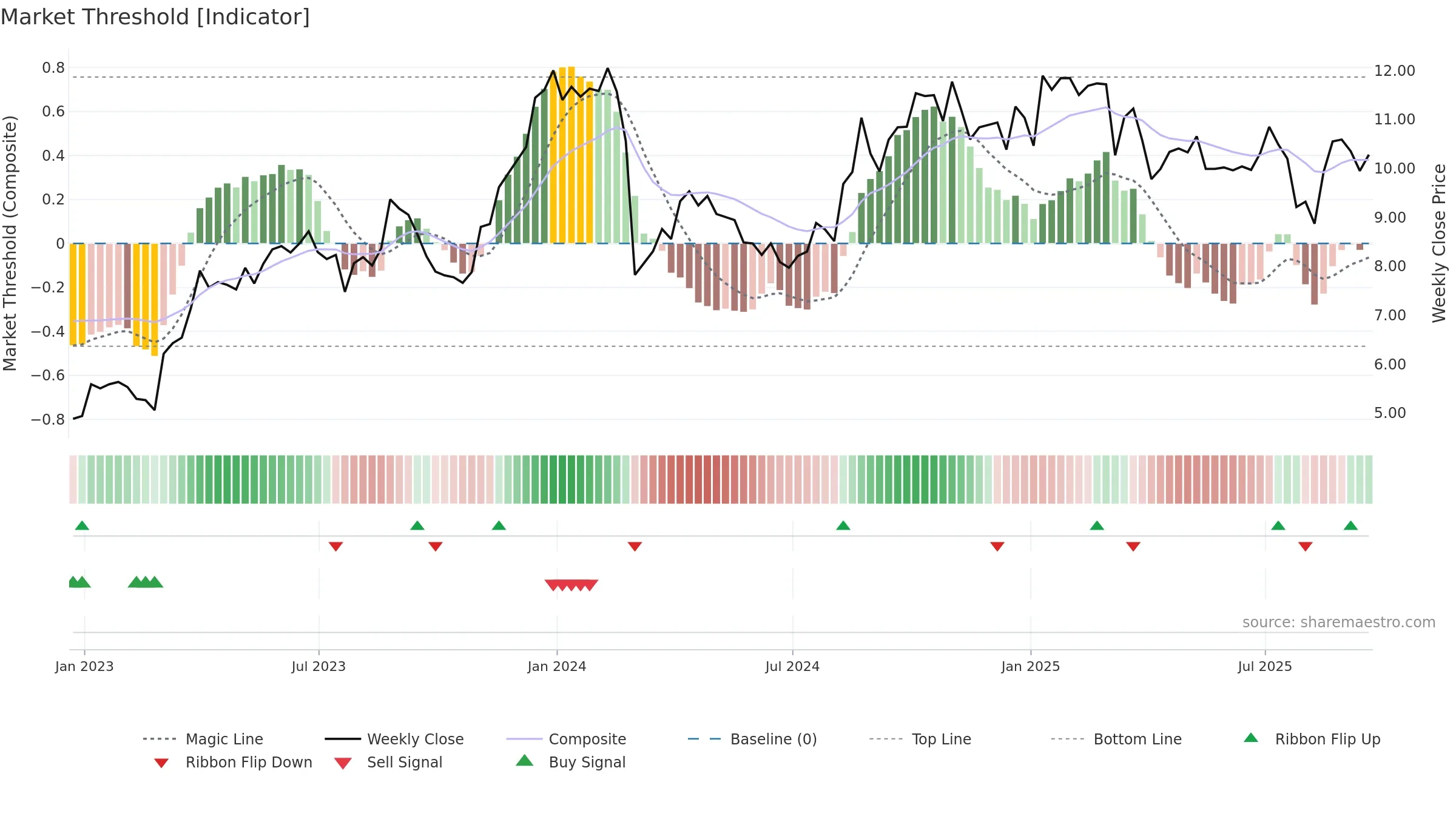
Task: Toggle the Weekly Close legend entry
Action: coord(394,739)
